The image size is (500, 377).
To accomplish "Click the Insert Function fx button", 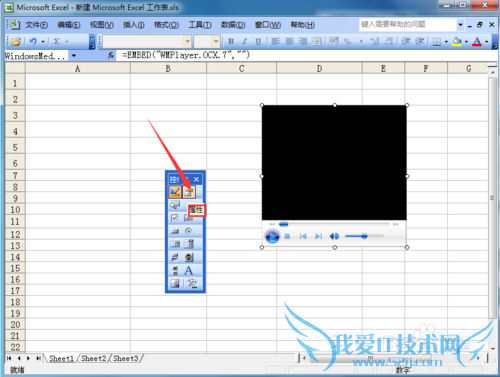I will coord(111,56).
